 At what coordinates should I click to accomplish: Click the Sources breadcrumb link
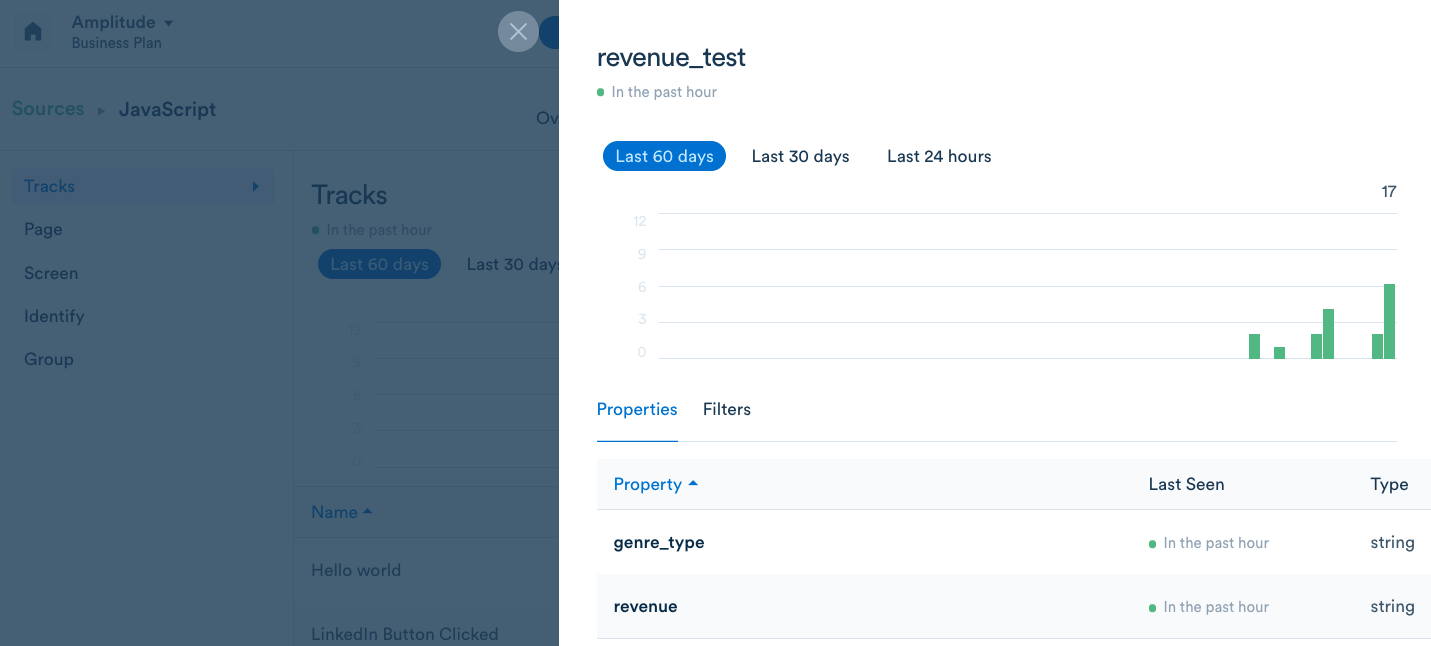[x=48, y=109]
